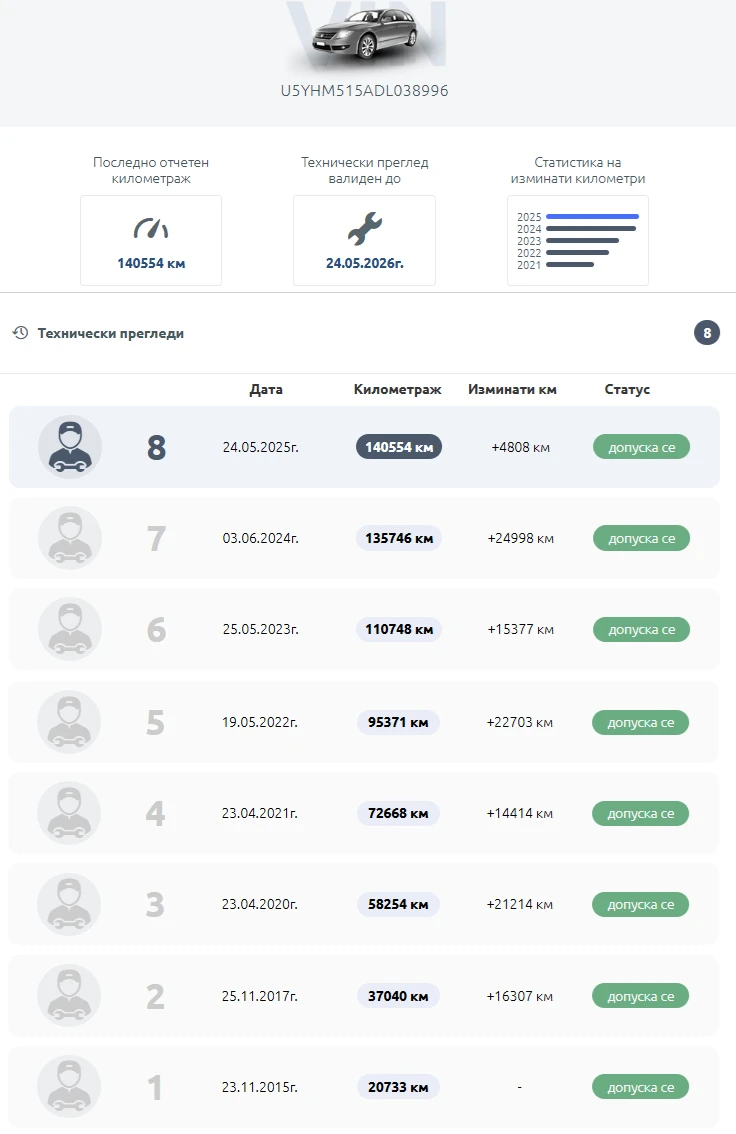Click the 72668 км mileage badge
The width and height of the screenshot is (736, 1134).
pyautogui.click(x=398, y=813)
